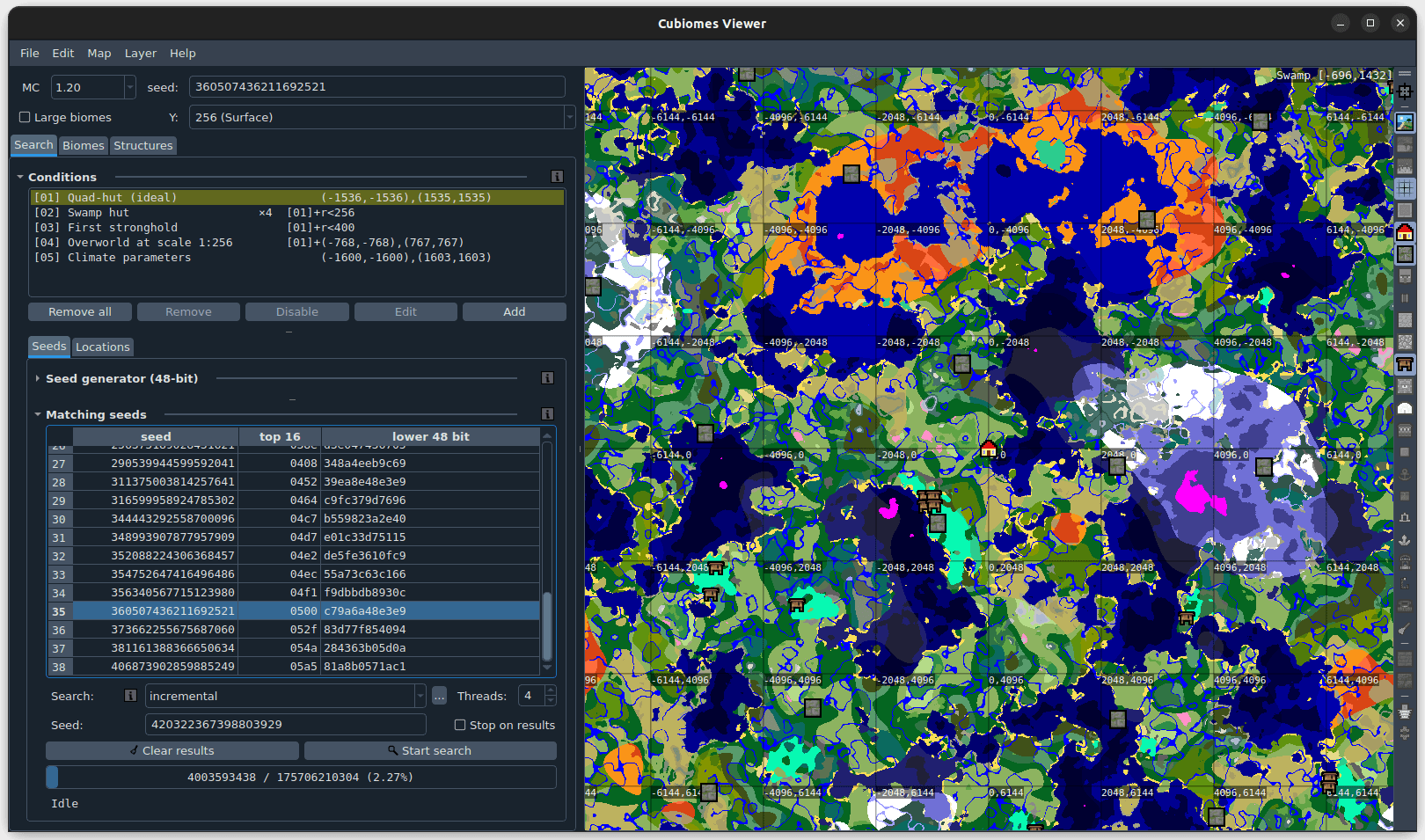
Task: Expand Seed generator (48-bit) section
Action: (x=37, y=378)
